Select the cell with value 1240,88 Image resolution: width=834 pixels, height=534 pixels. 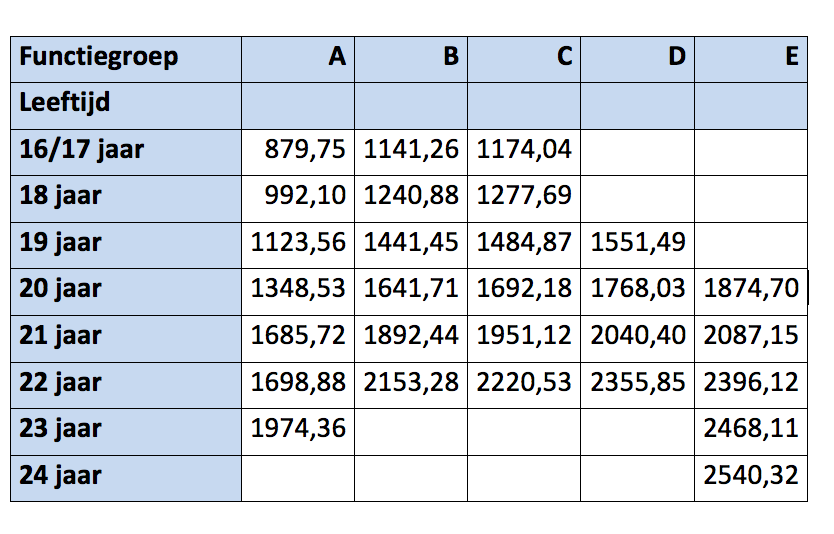point(411,196)
